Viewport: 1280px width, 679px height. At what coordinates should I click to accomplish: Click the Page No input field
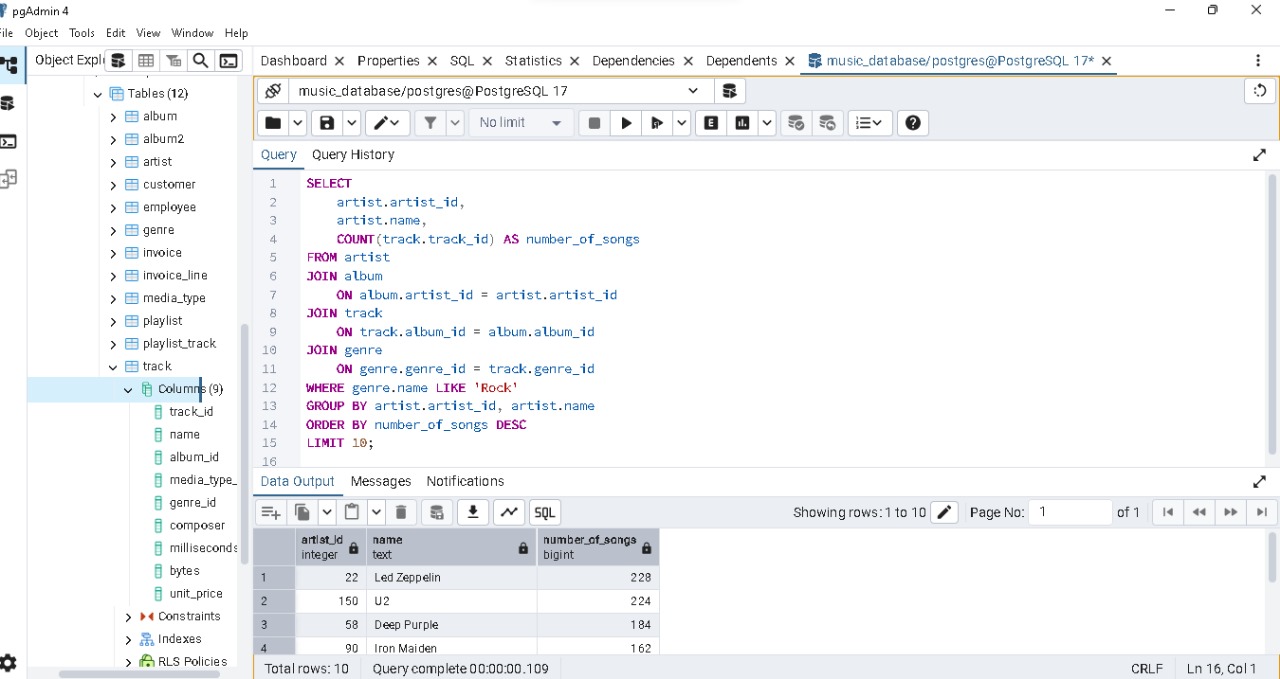pos(1069,512)
